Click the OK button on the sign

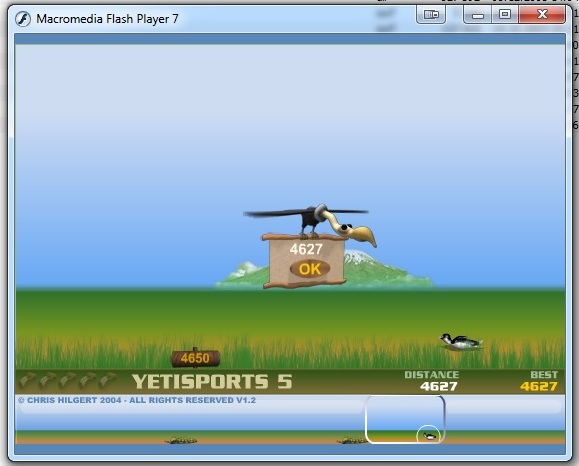309,269
